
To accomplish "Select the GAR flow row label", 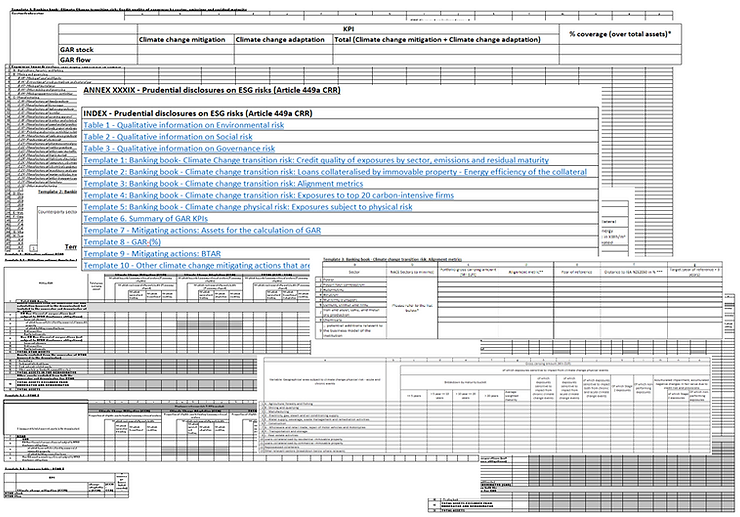I will click(x=98, y=60).
